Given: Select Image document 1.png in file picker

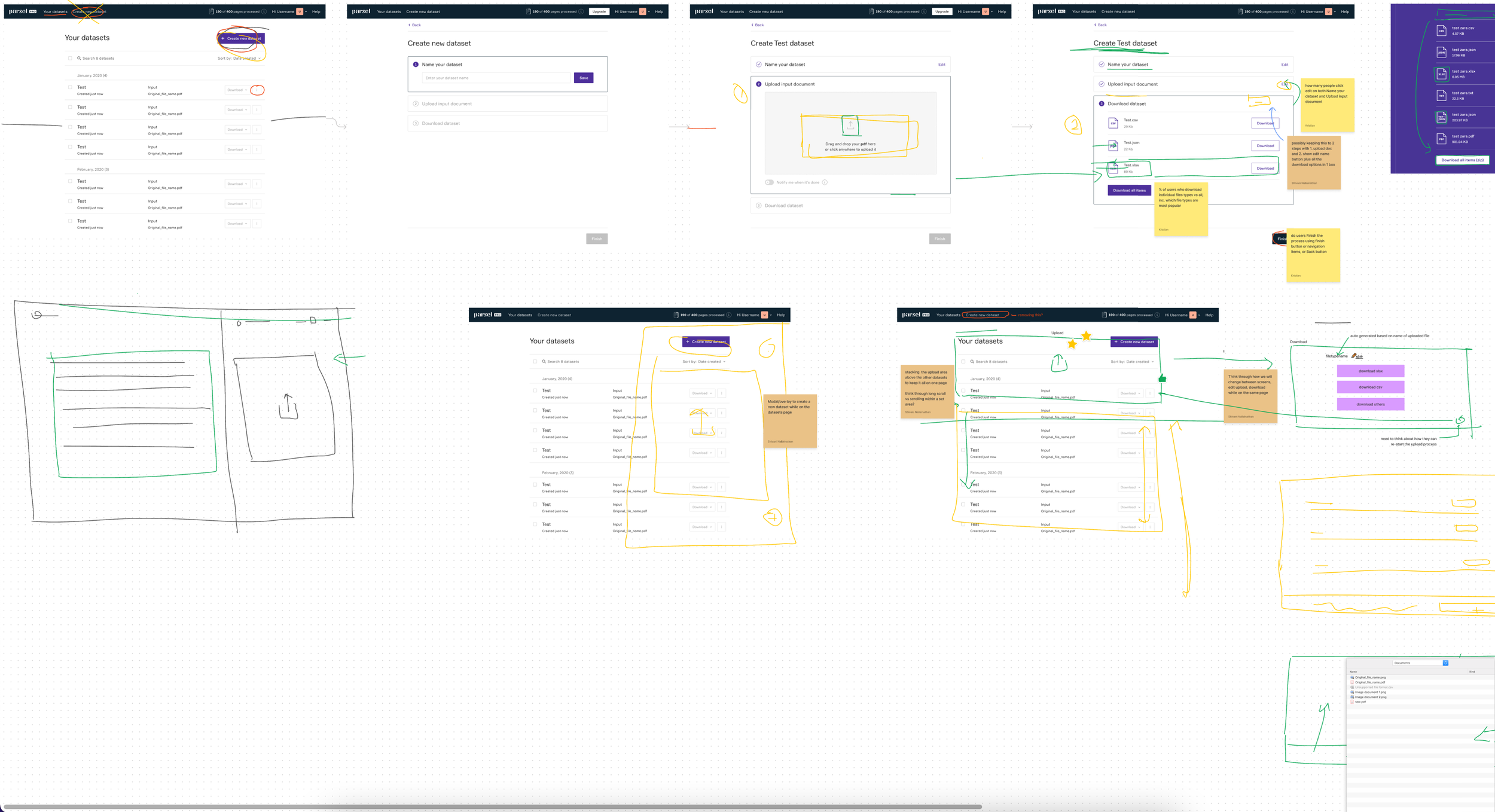Looking at the screenshot, I should 1370,692.
